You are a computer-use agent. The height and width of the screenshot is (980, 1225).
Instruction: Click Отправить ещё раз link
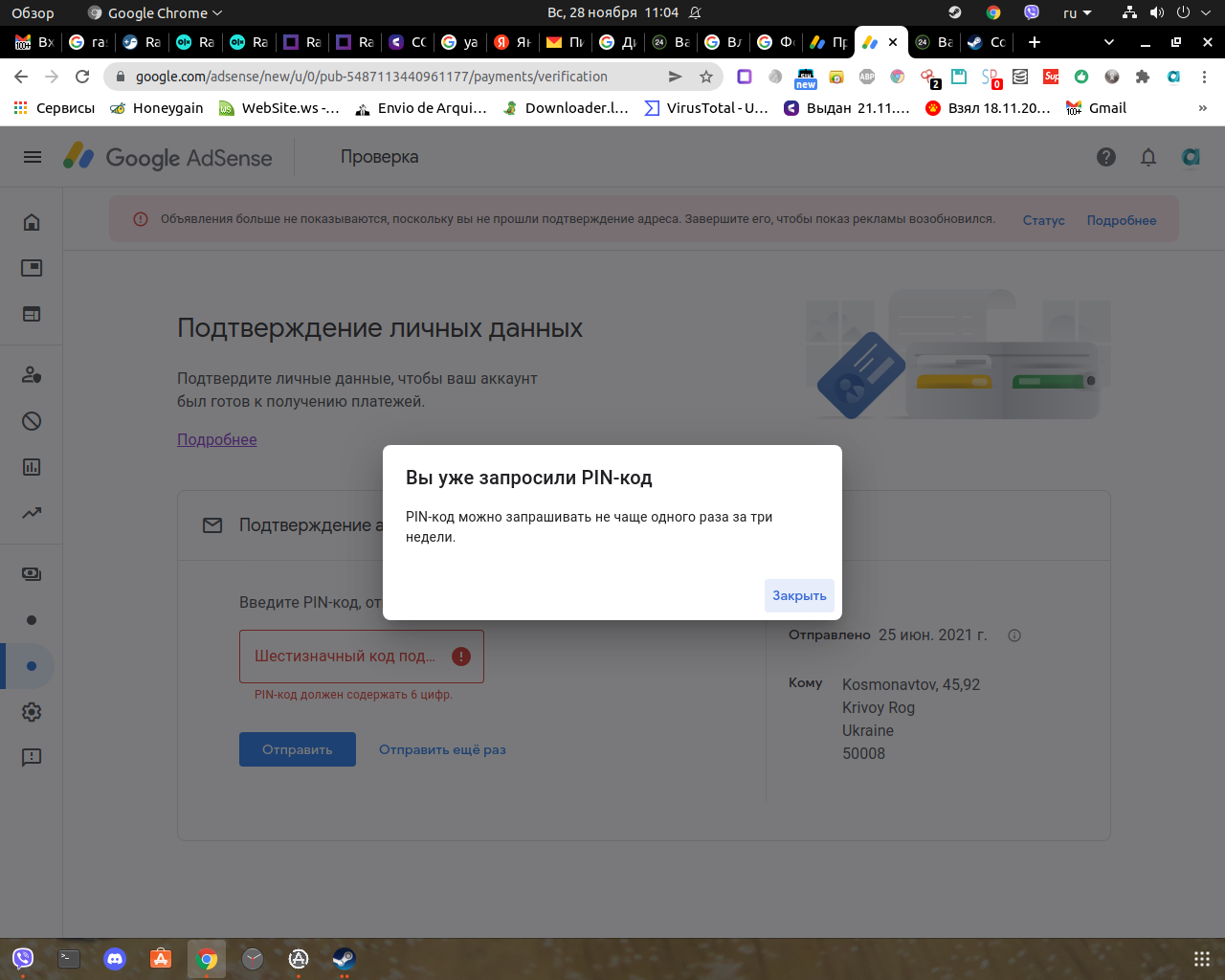[x=442, y=749]
